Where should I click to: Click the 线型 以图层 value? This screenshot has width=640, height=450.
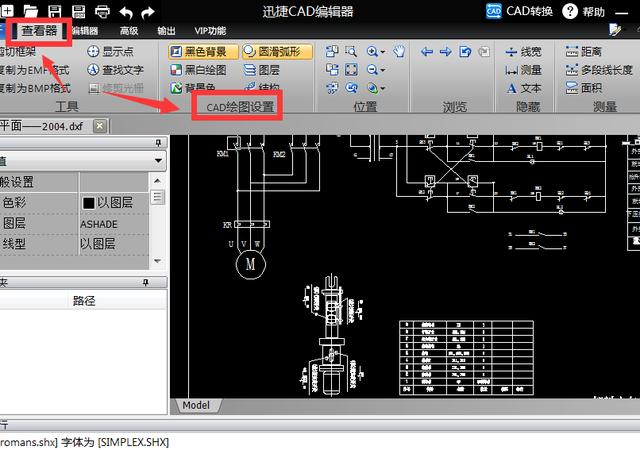pos(97,244)
